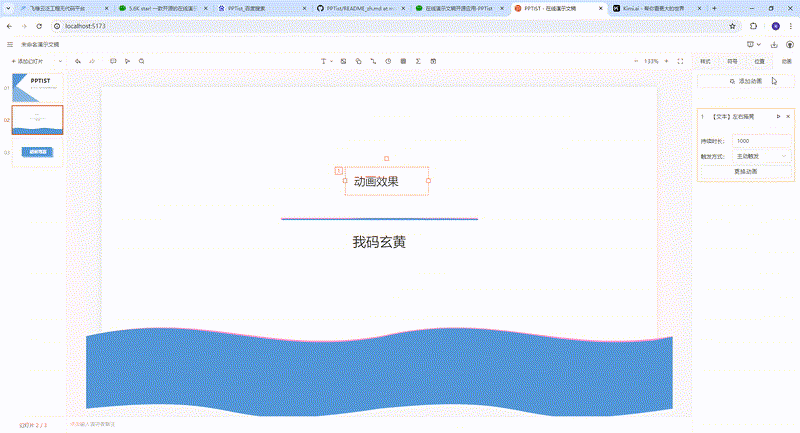Click the speaker notes input area
This screenshot has width=800, height=433.
click(378, 424)
